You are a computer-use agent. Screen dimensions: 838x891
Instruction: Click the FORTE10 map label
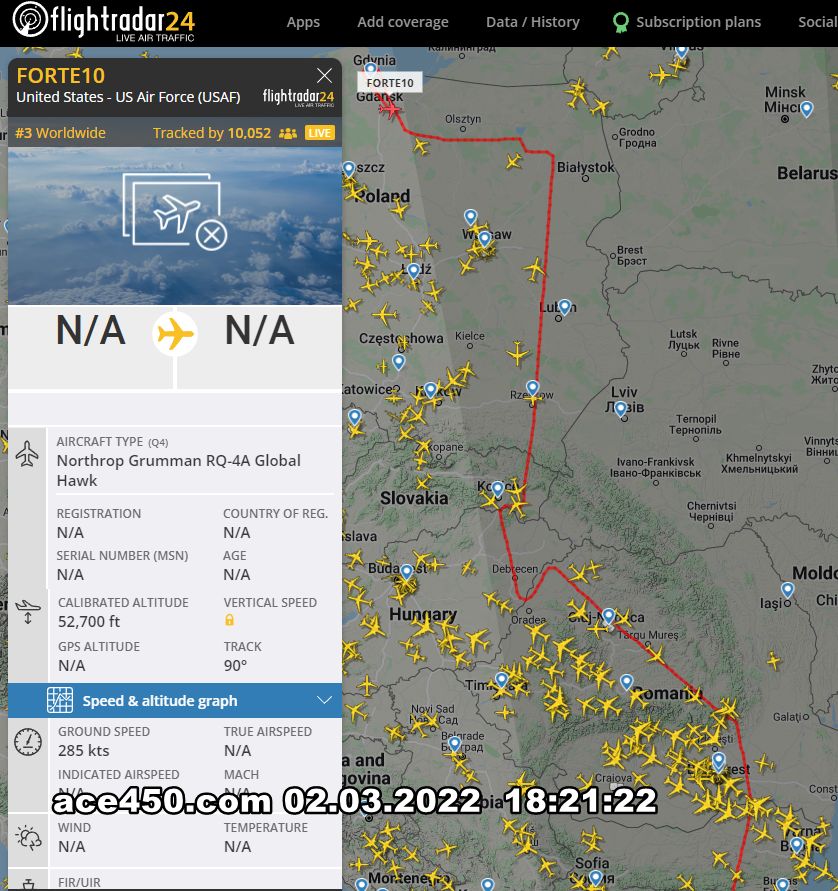(390, 83)
